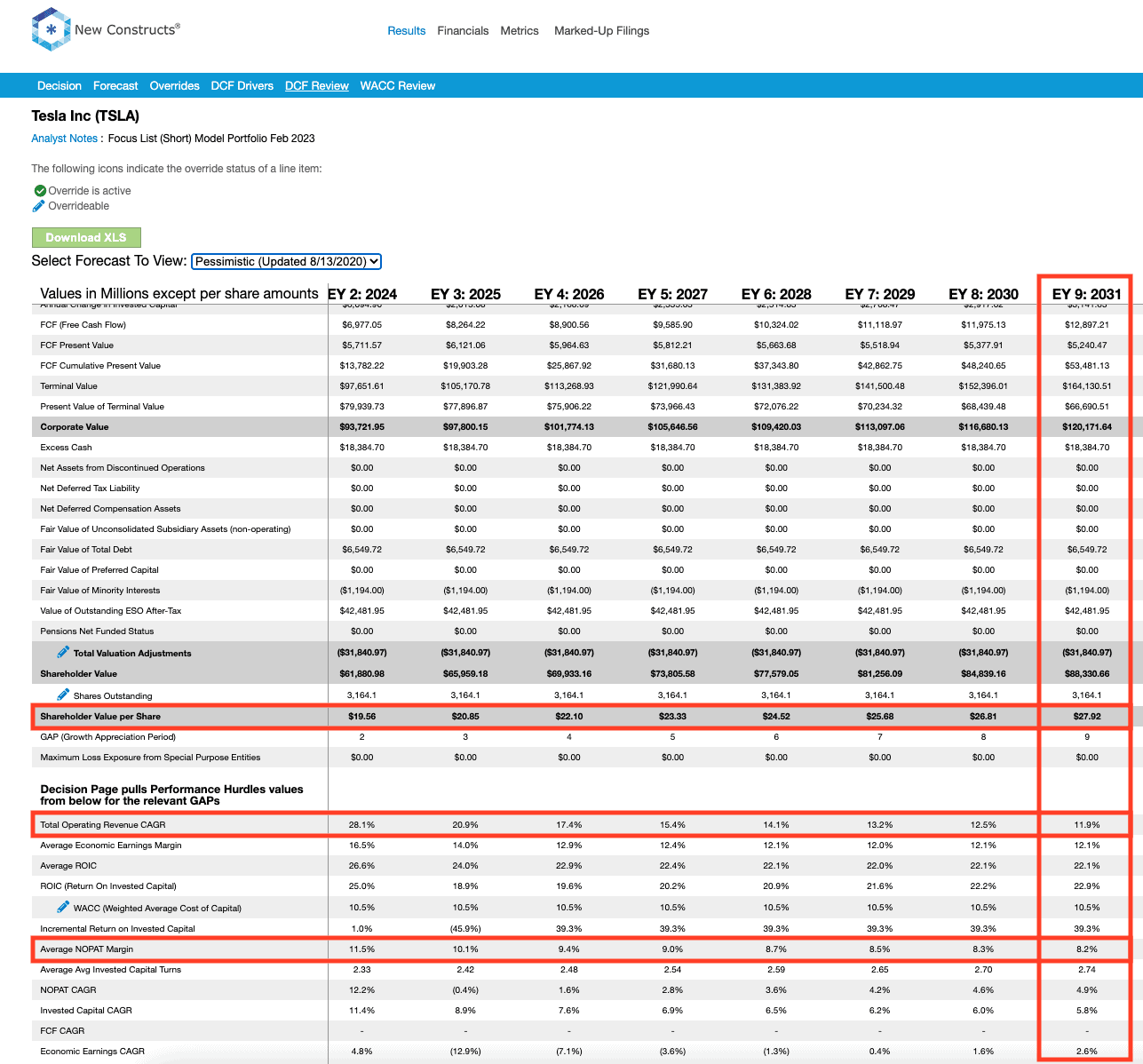Click the Corporate Value row label
1143x1064 pixels.
pyautogui.click(x=75, y=427)
